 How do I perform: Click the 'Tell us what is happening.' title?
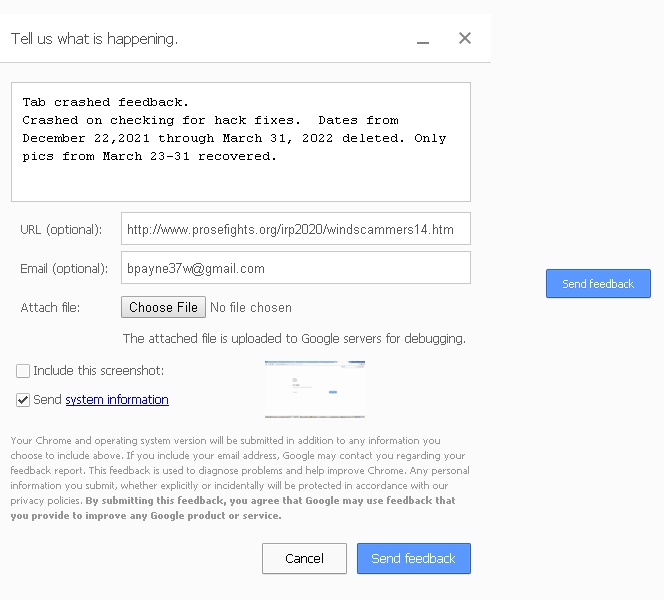click(x=94, y=39)
